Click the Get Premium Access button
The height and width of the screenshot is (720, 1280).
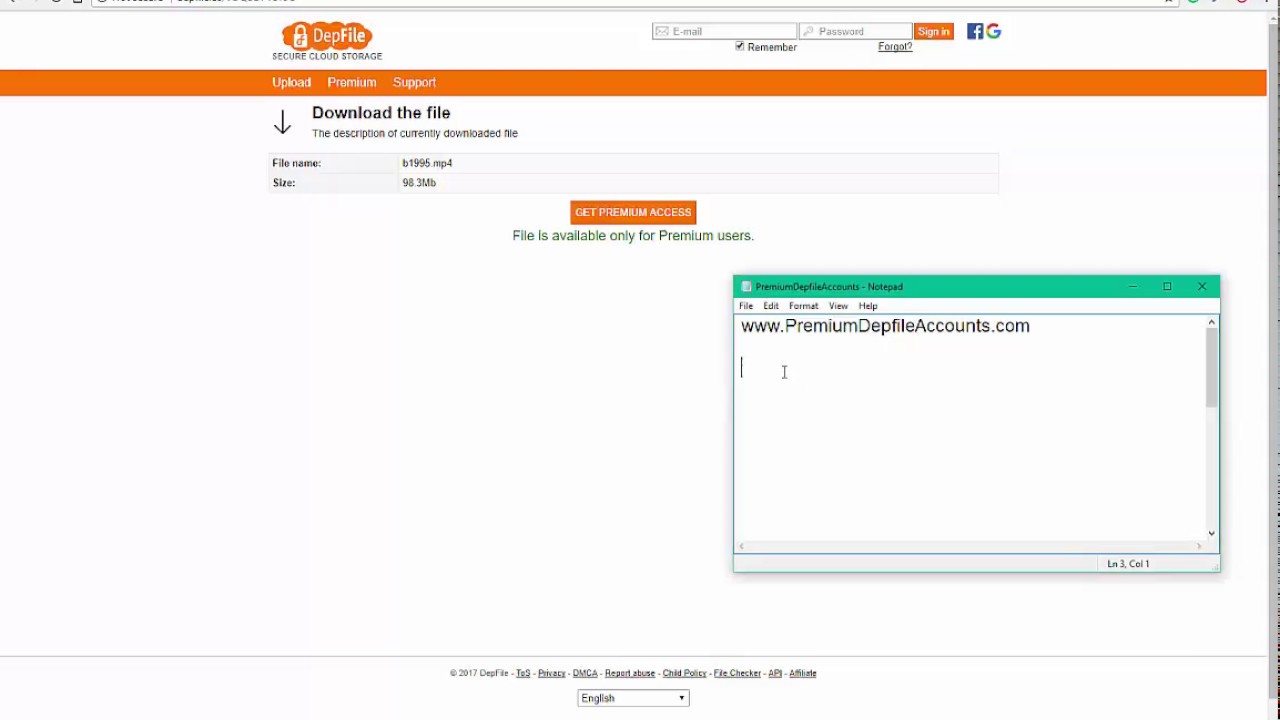[x=633, y=212]
